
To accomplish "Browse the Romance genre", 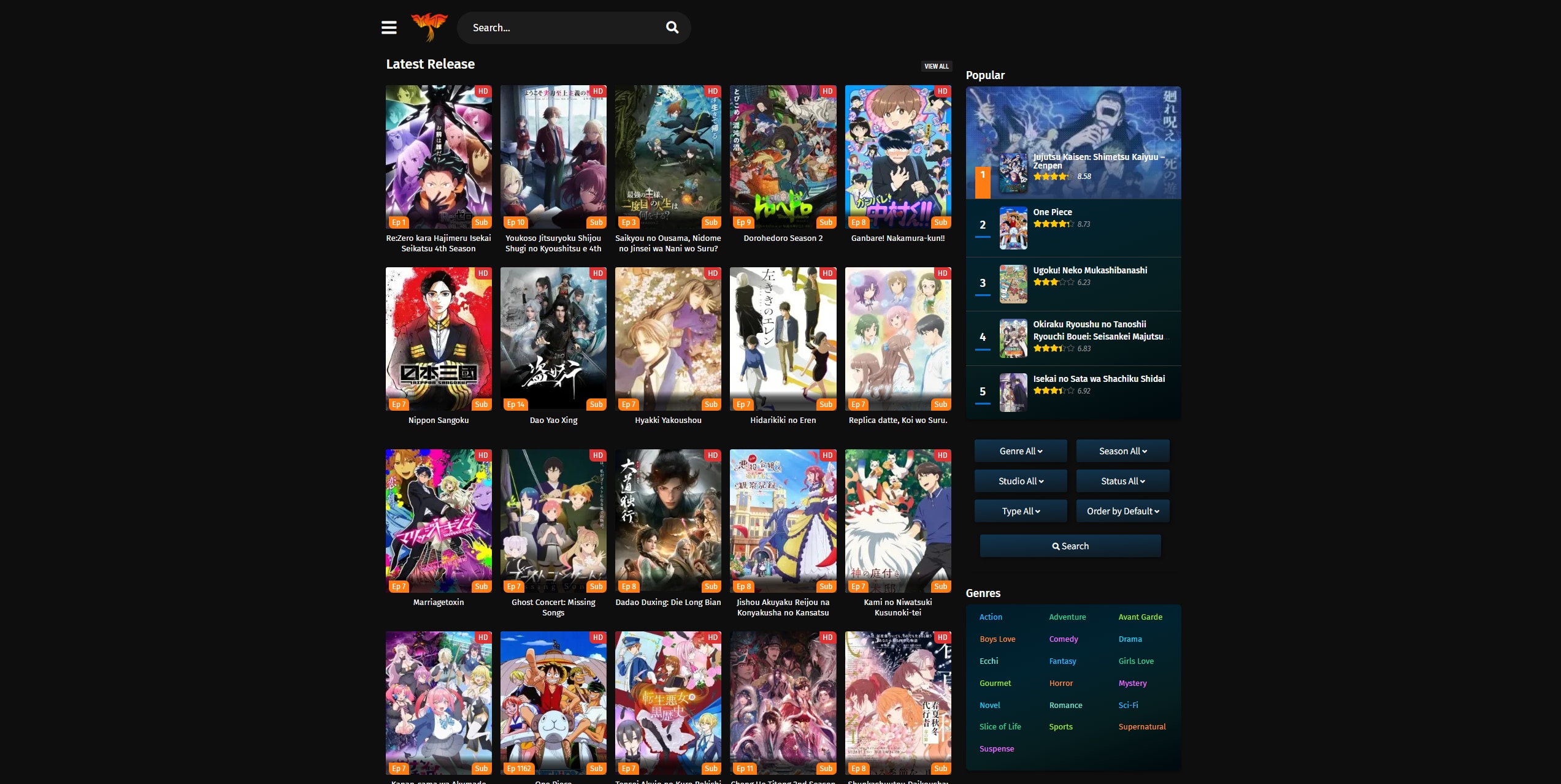I will [x=1065, y=706].
